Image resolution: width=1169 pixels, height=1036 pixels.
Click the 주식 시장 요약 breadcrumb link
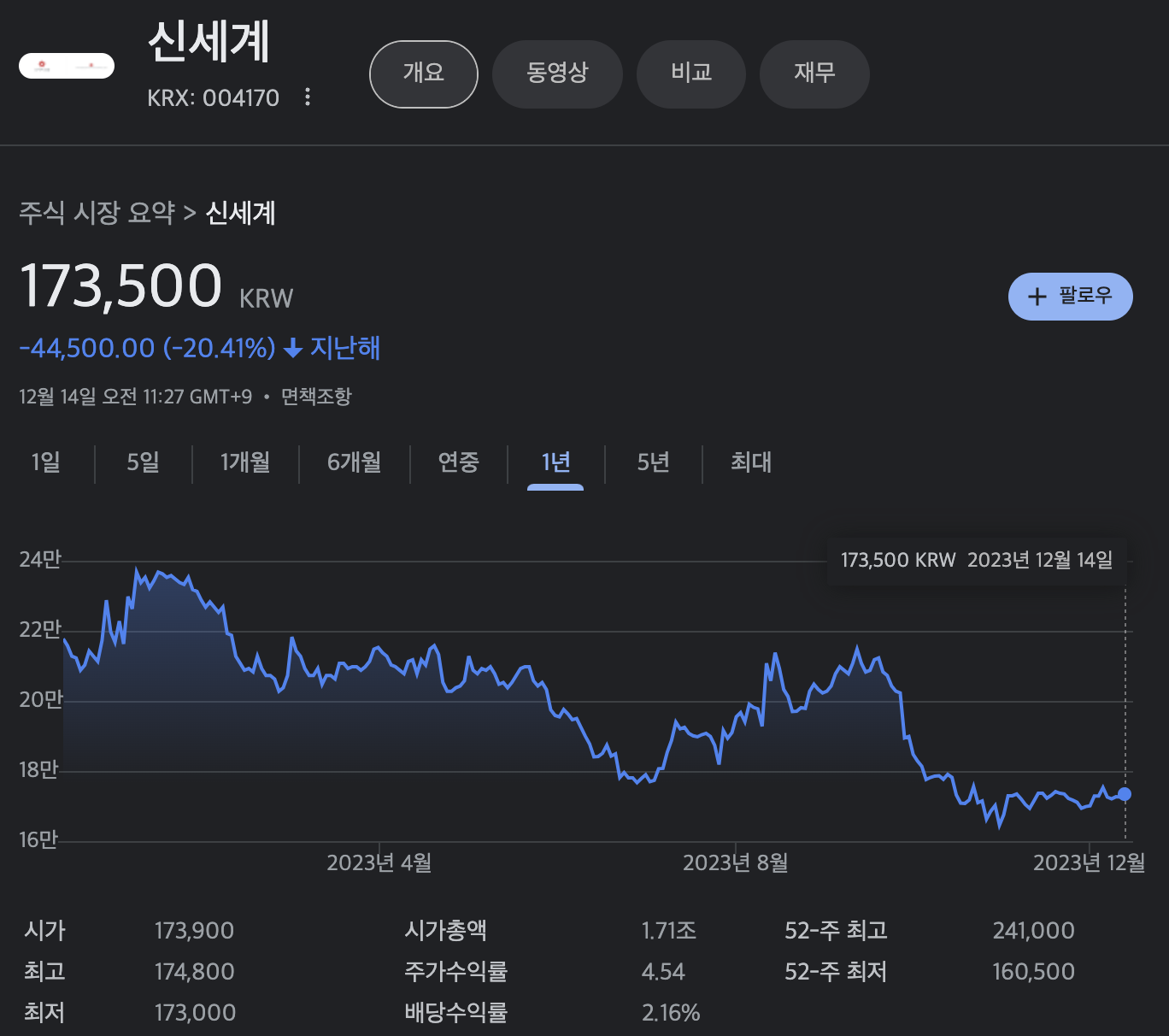coord(97,212)
